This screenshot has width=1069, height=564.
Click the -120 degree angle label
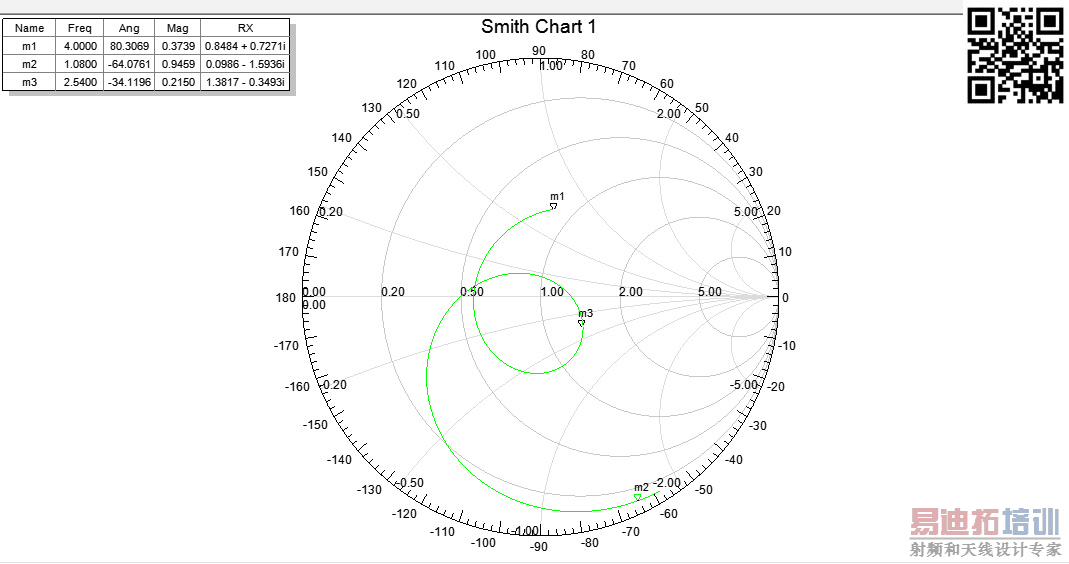(404, 514)
